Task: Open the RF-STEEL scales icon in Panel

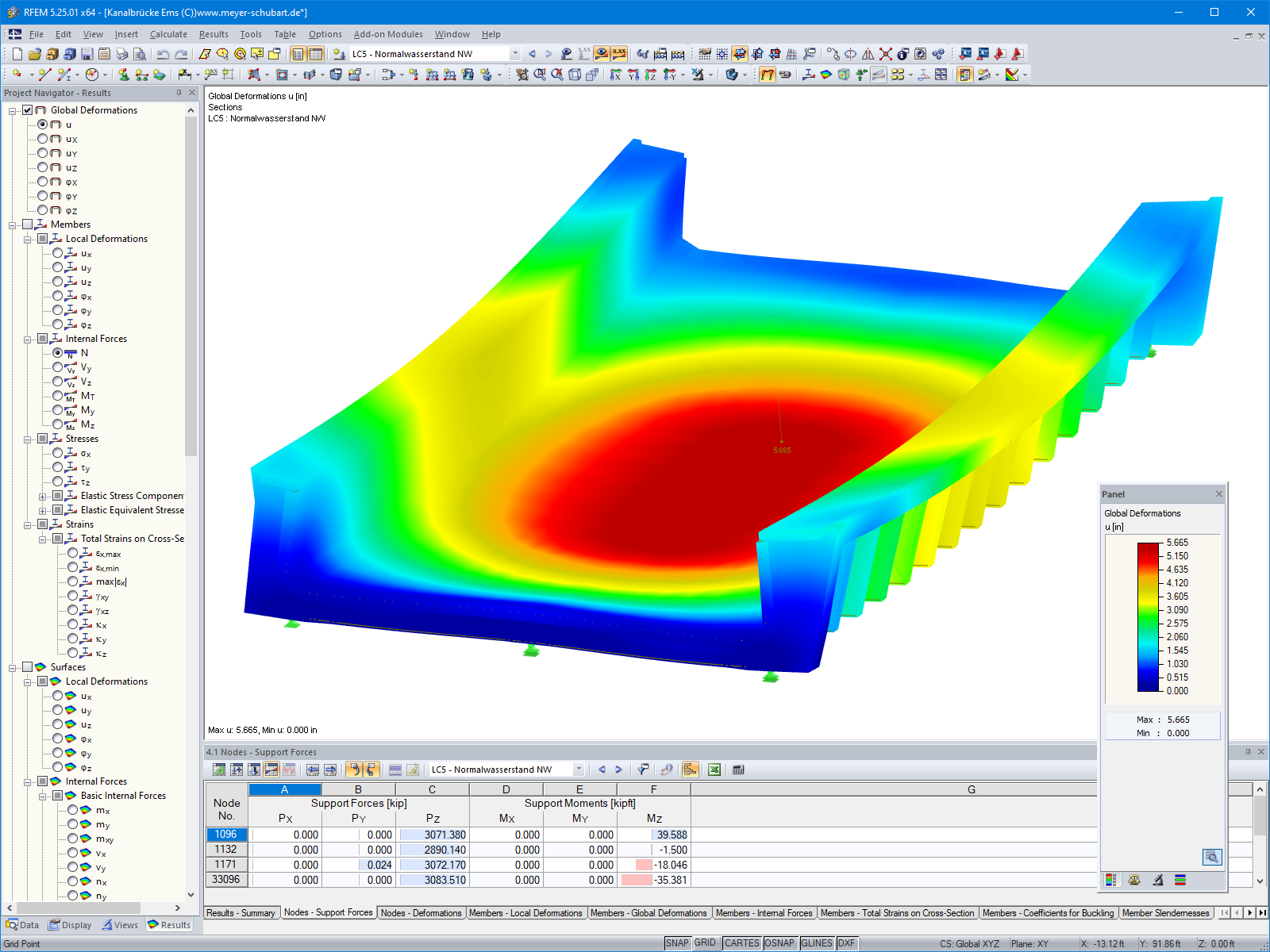Action: [1134, 879]
